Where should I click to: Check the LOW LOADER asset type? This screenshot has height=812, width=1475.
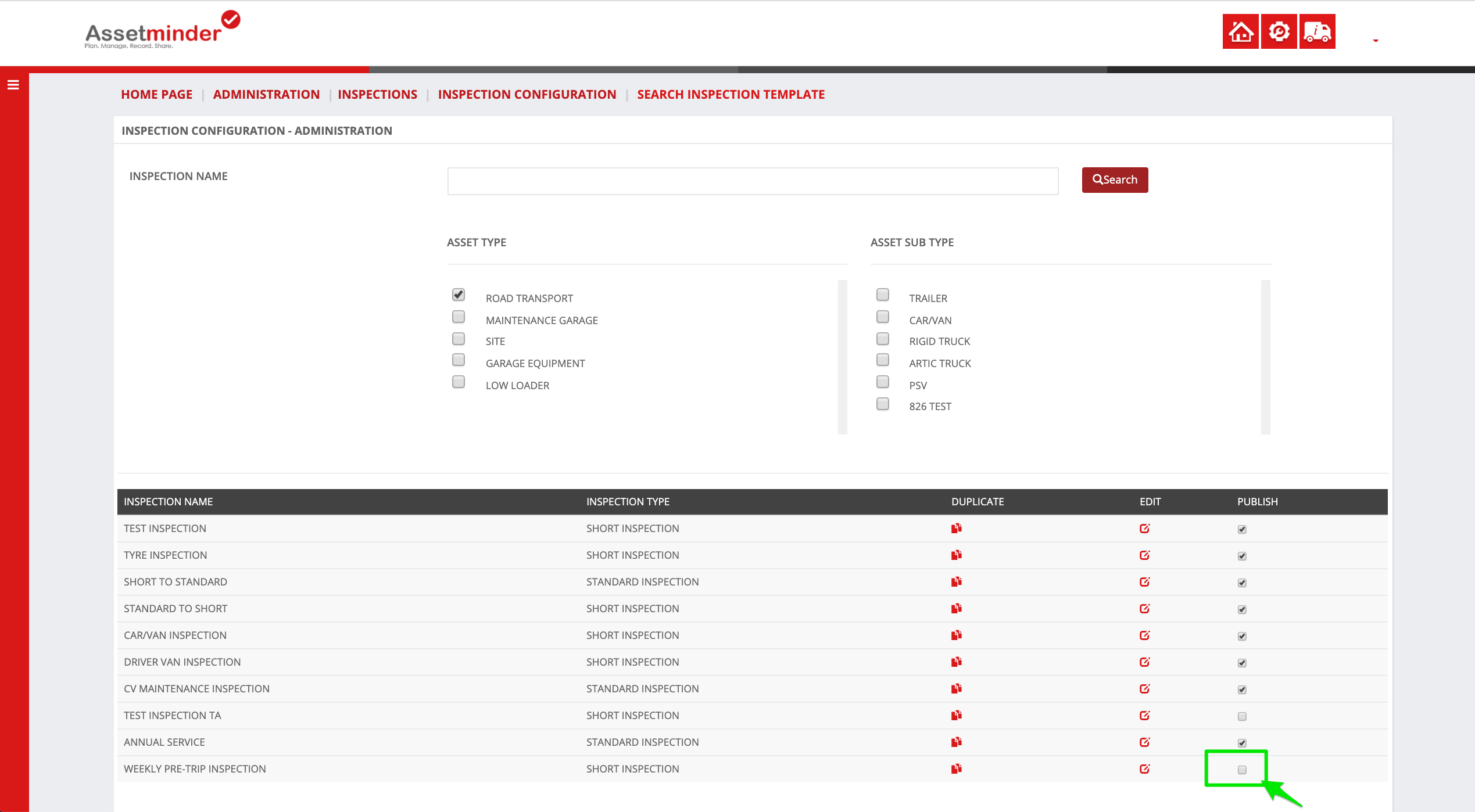459,382
